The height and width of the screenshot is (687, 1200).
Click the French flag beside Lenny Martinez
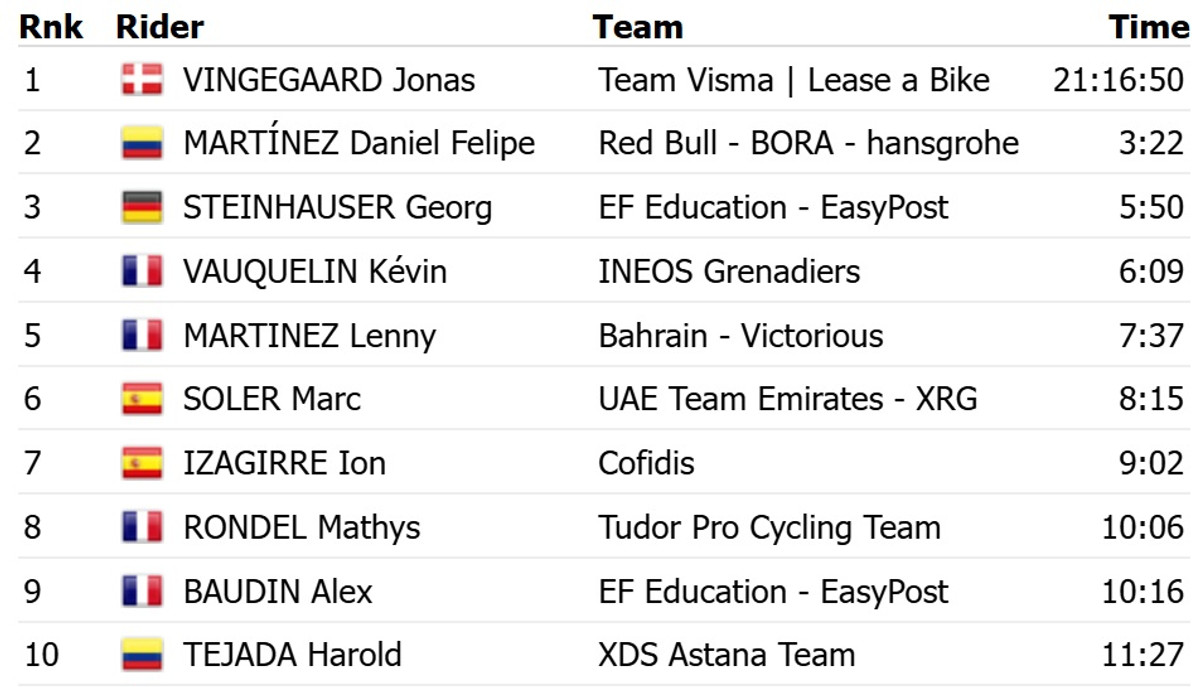pos(141,336)
